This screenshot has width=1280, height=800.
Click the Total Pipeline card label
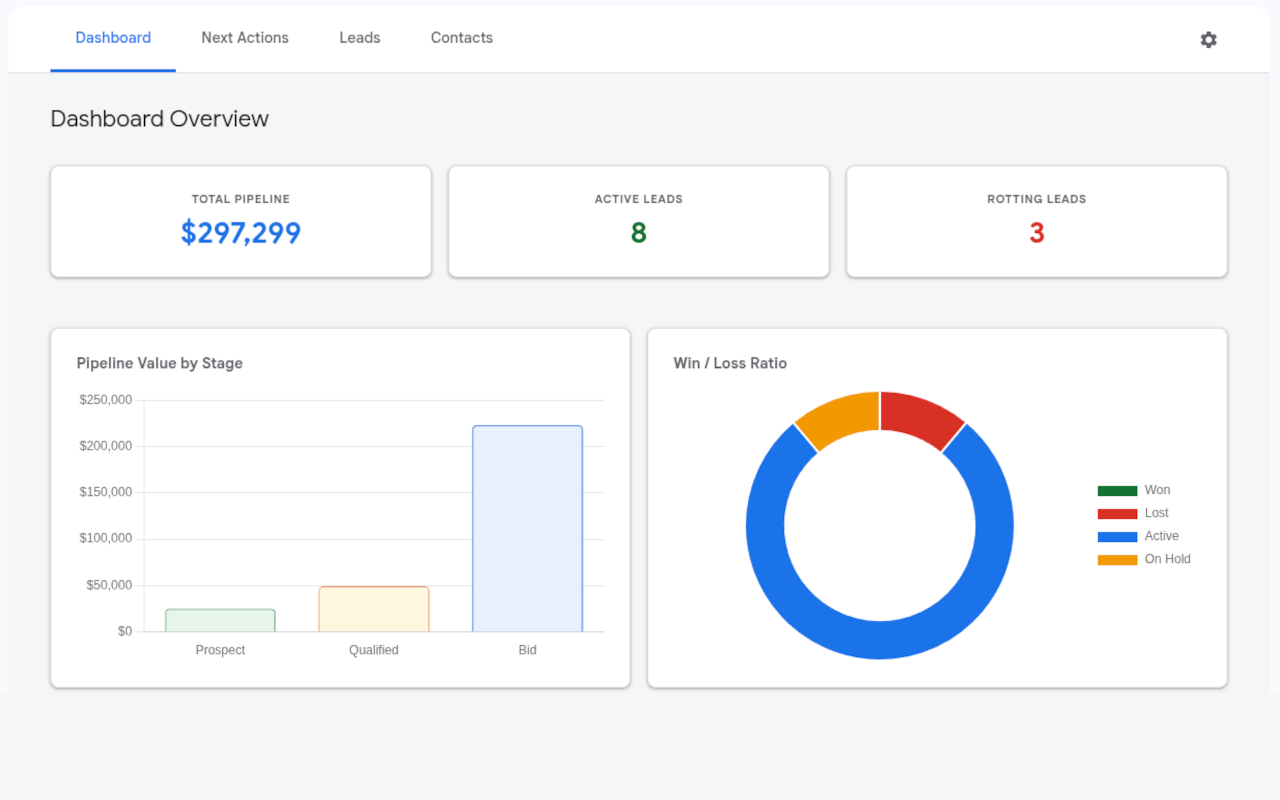(x=241, y=199)
